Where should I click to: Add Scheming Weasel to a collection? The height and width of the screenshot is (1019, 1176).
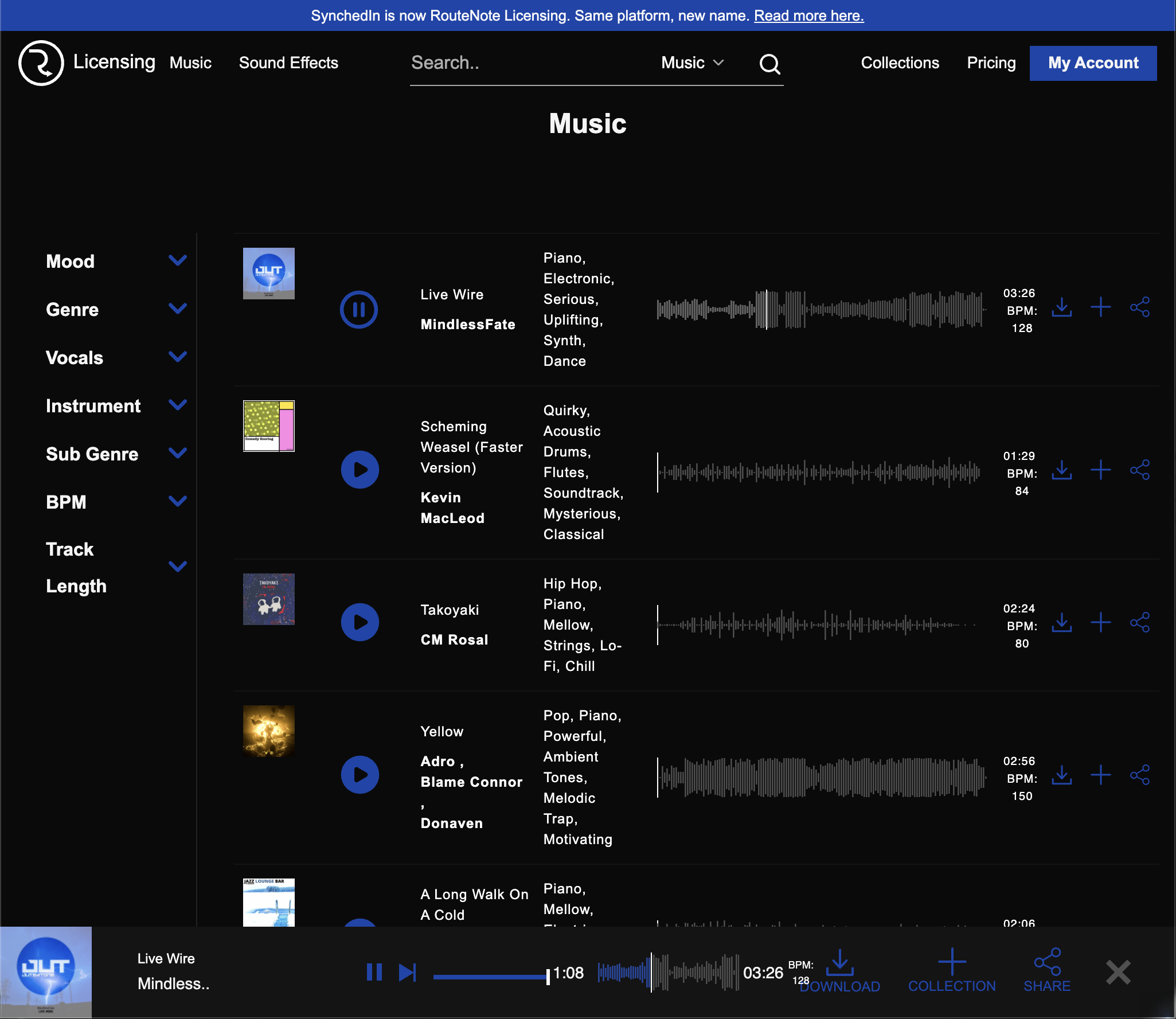point(1100,470)
